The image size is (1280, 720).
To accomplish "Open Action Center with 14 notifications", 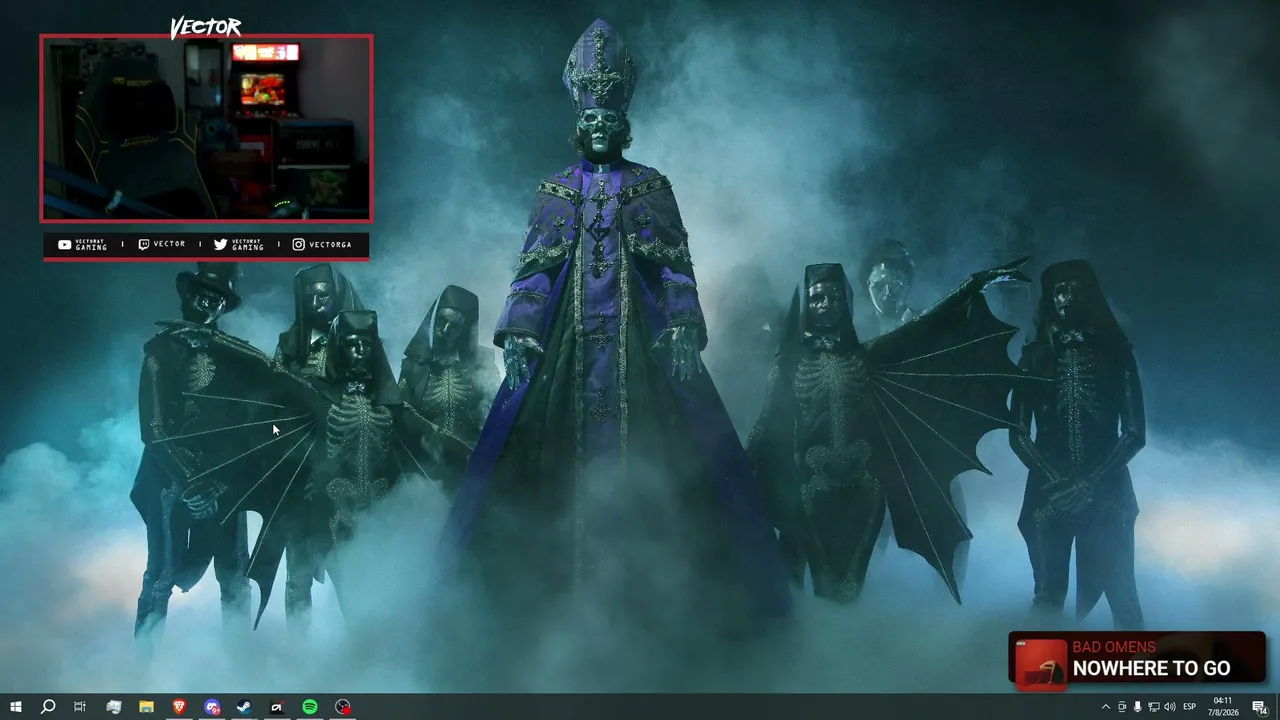I will coord(1260,707).
